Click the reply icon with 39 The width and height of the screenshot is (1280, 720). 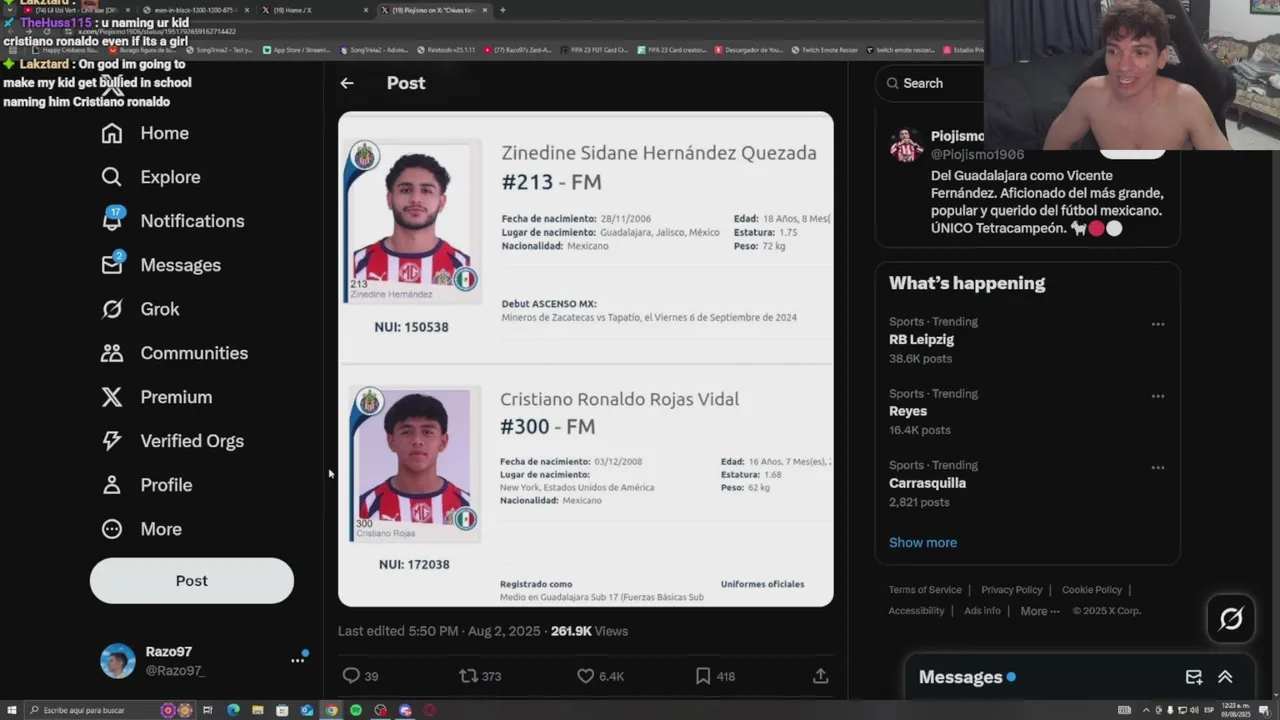pyautogui.click(x=351, y=676)
